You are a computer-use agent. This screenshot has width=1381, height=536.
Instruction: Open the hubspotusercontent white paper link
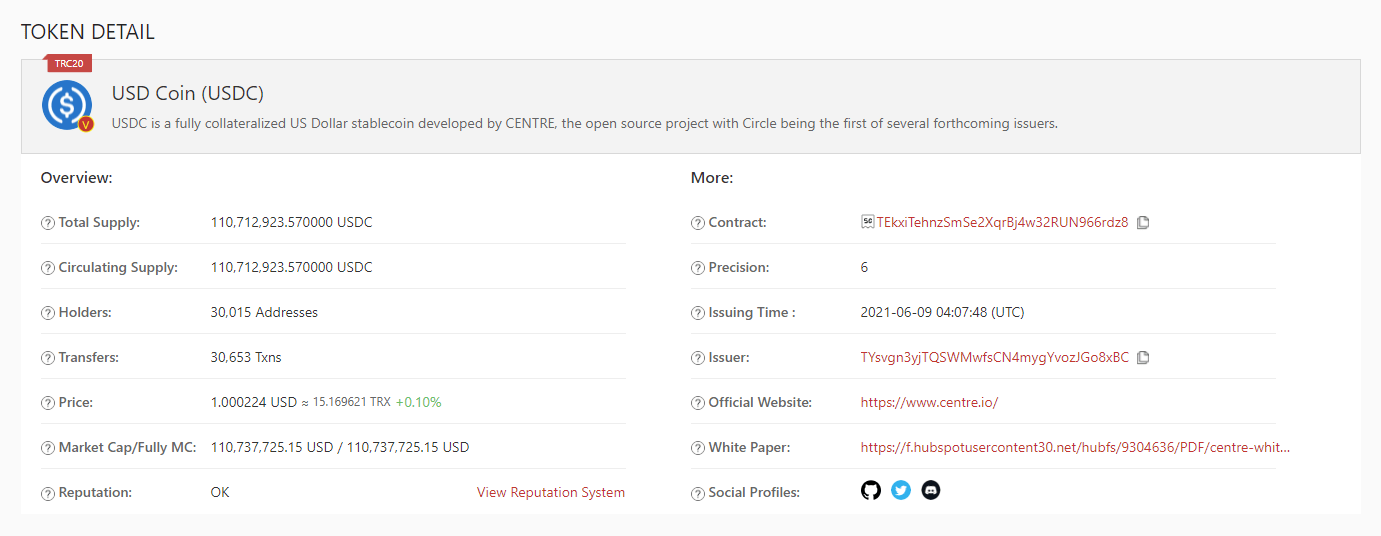click(1075, 447)
